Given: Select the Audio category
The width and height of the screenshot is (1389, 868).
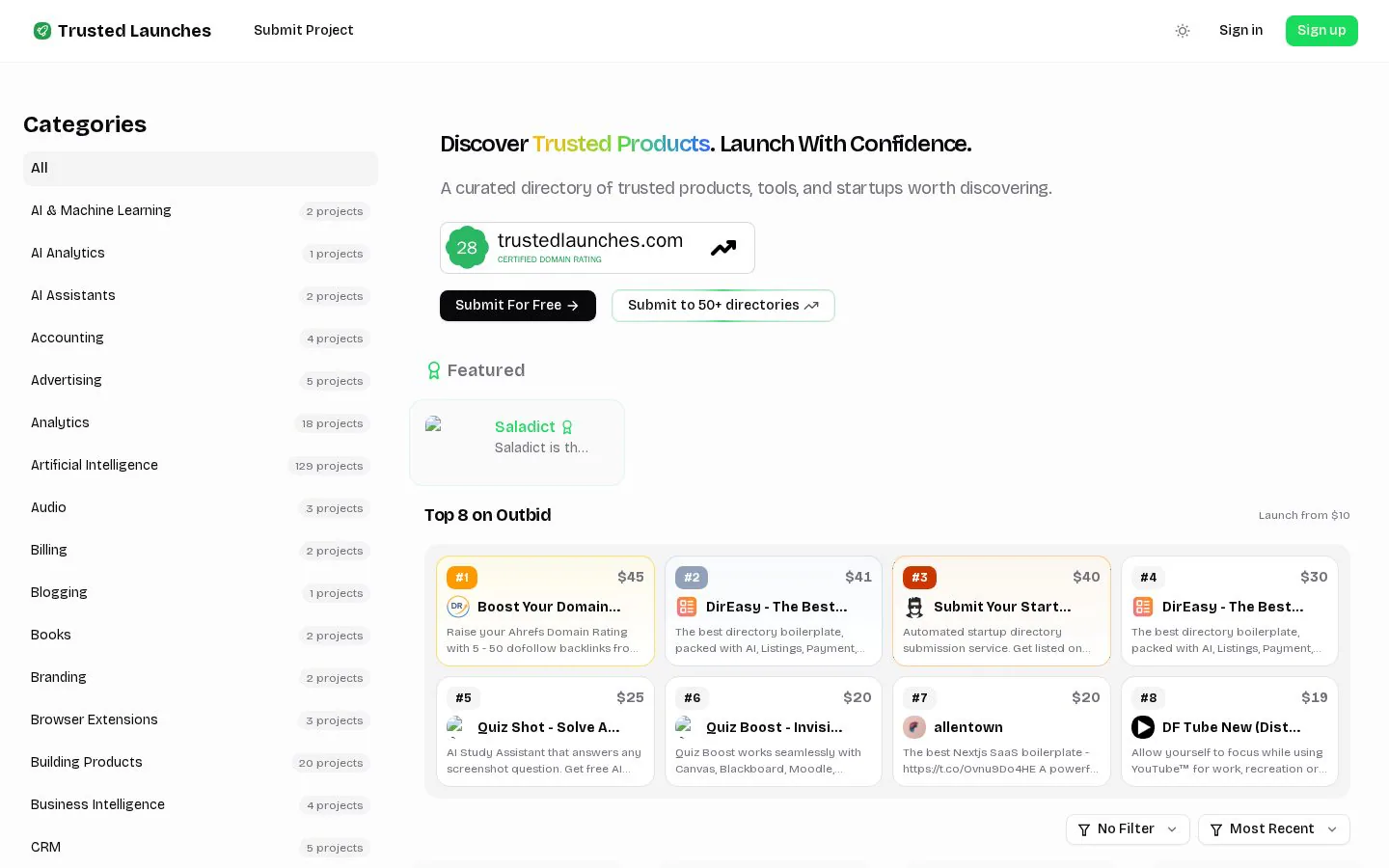Looking at the screenshot, I should (x=201, y=507).
